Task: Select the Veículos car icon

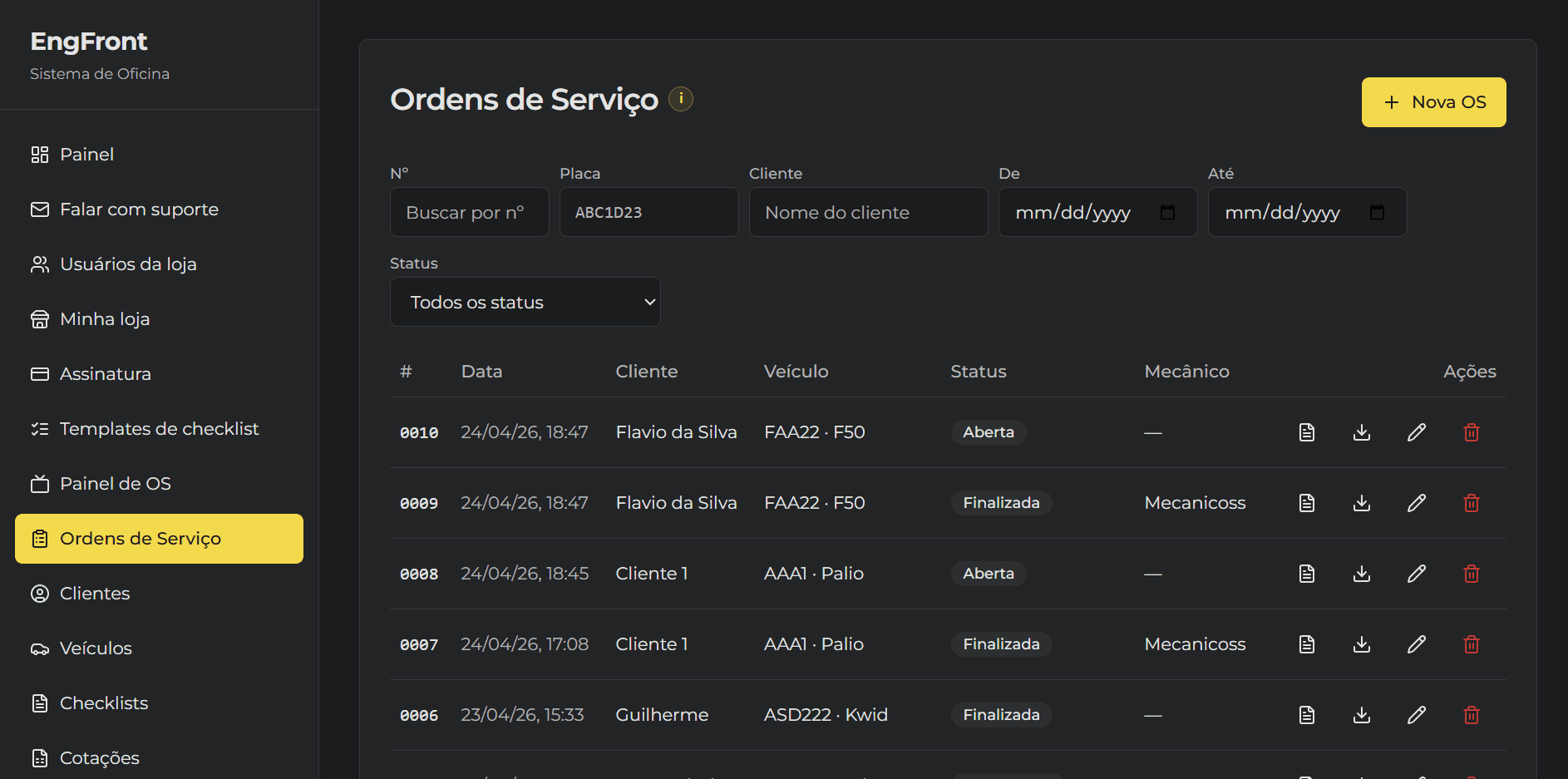Action: pos(39,648)
